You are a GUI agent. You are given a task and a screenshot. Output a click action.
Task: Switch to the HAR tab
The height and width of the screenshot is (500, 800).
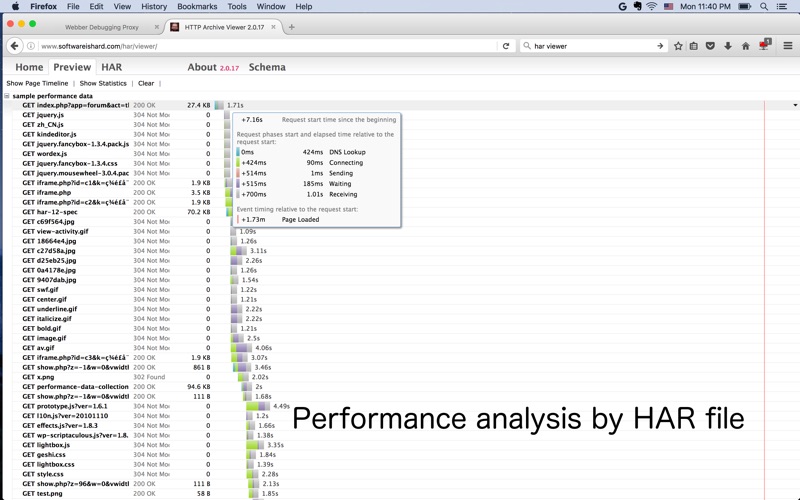pyautogui.click(x=111, y=67)
